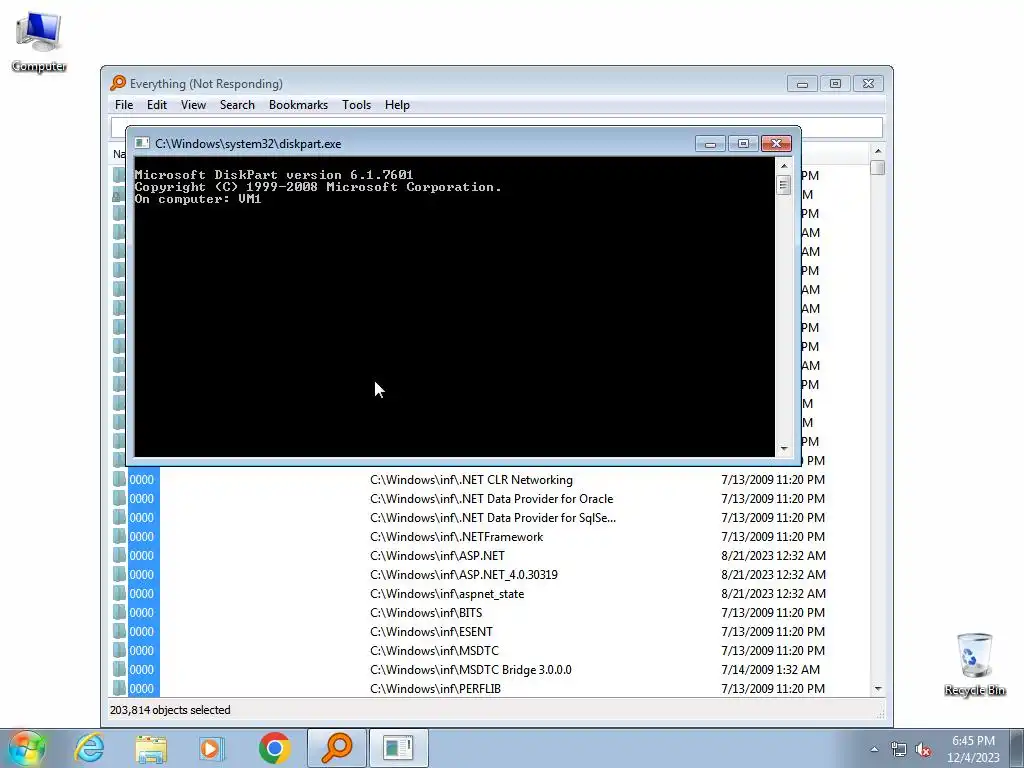Viewport: 1024px width, 768px height.
Task: Open Edit menu in Everything
Action: tap(157, 104)
